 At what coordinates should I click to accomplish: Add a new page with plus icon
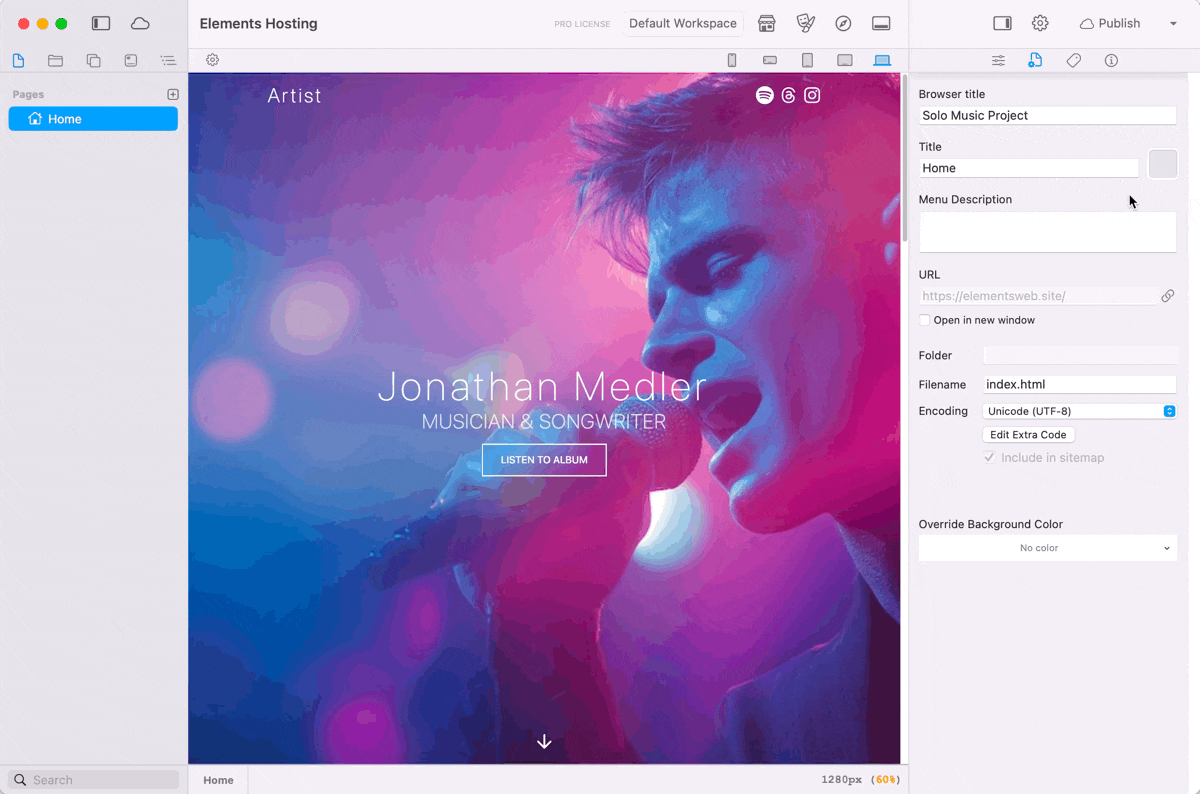point(173,94)
